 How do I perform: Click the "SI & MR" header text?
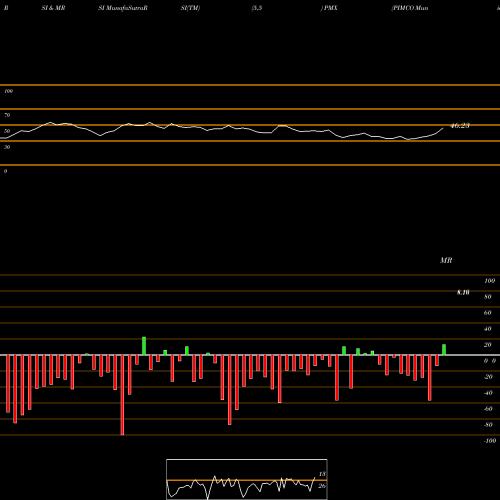tap(53, 8)
